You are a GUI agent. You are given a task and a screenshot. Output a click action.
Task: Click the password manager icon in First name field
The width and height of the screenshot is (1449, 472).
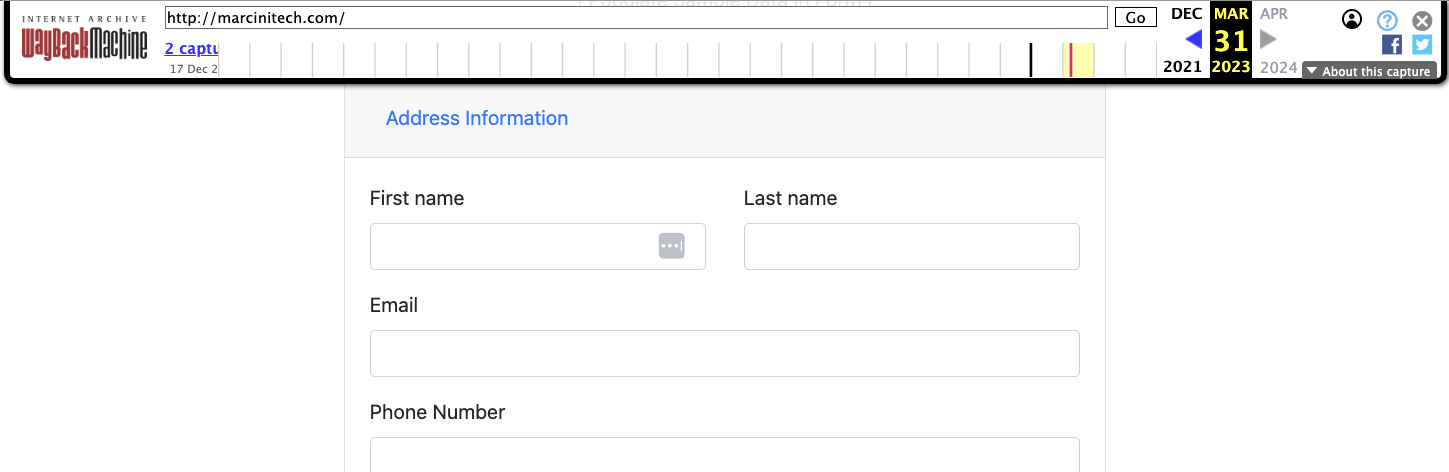click(671, 246)
